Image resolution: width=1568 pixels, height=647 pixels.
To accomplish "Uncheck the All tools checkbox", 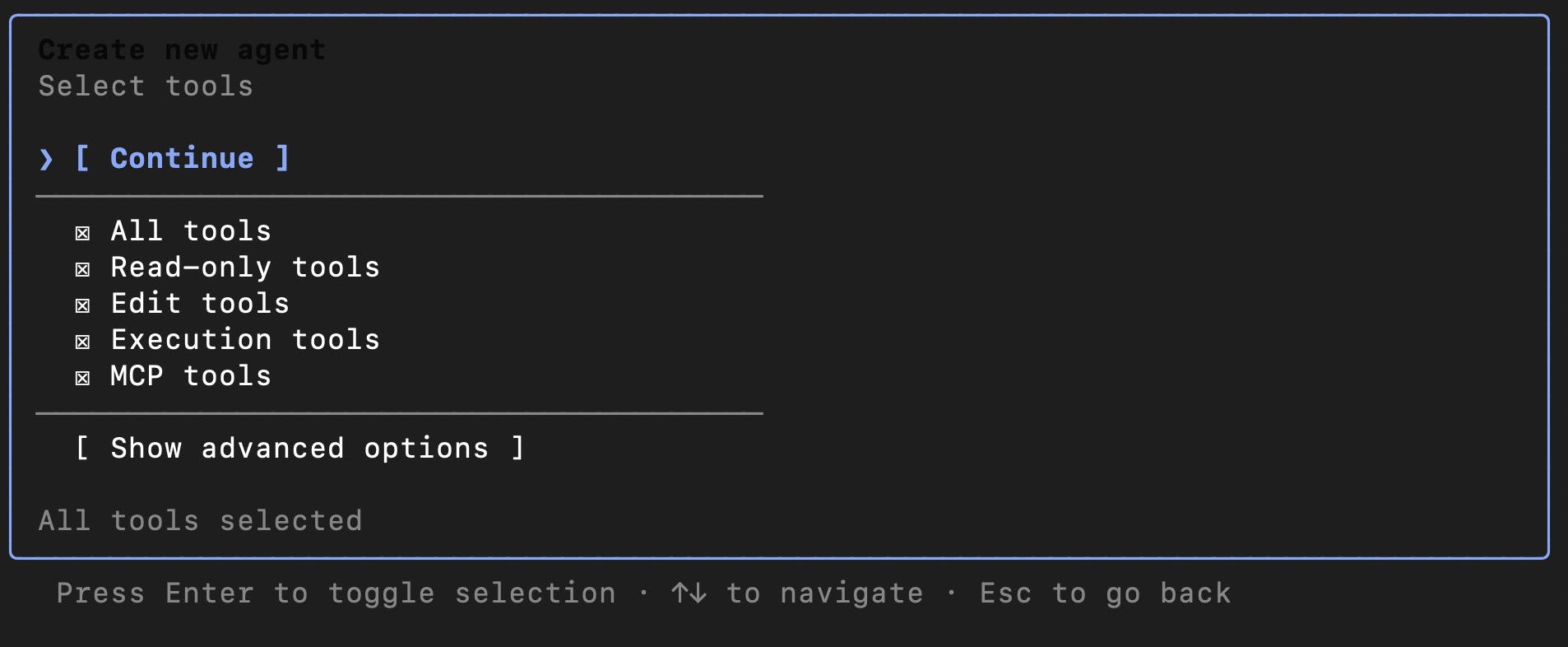I will point(82,233).
